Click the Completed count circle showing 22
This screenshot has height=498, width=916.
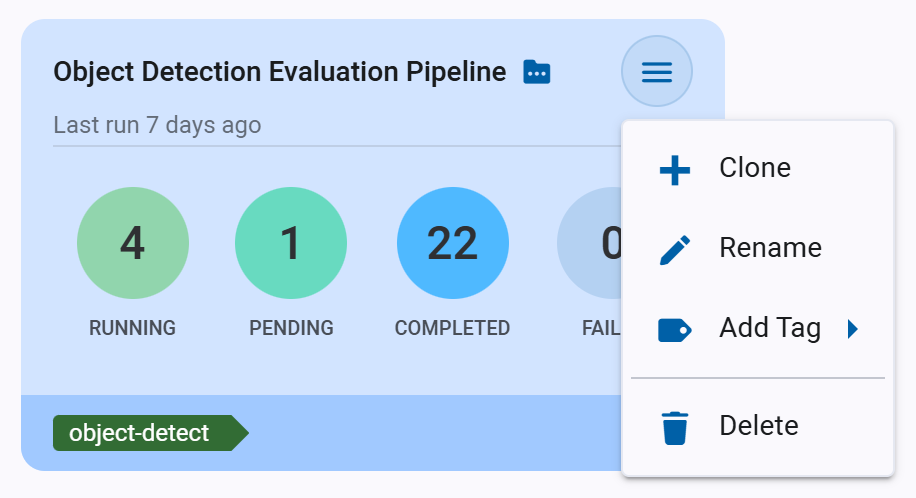453,243
